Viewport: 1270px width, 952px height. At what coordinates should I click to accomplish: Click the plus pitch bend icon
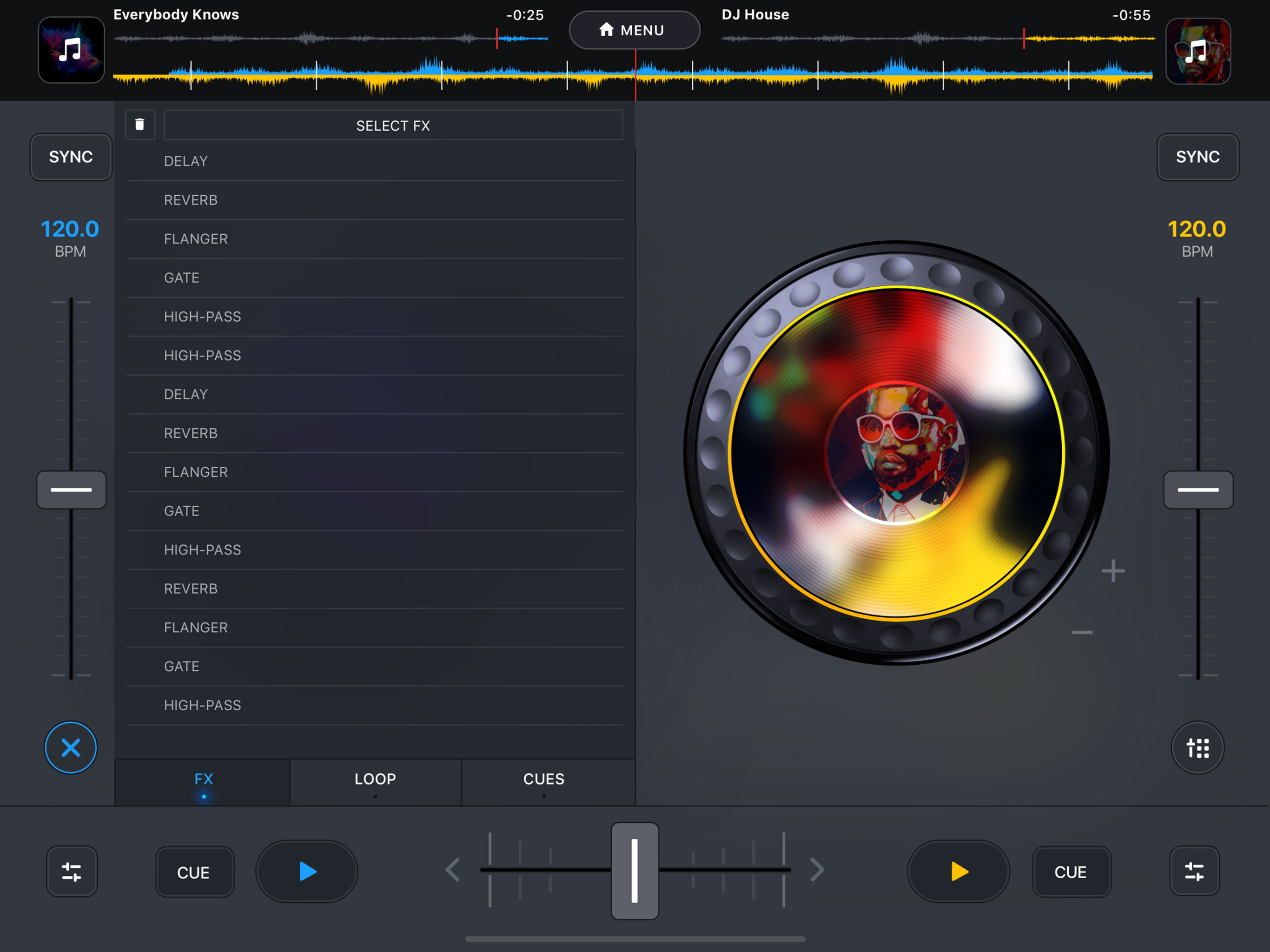1113,571
